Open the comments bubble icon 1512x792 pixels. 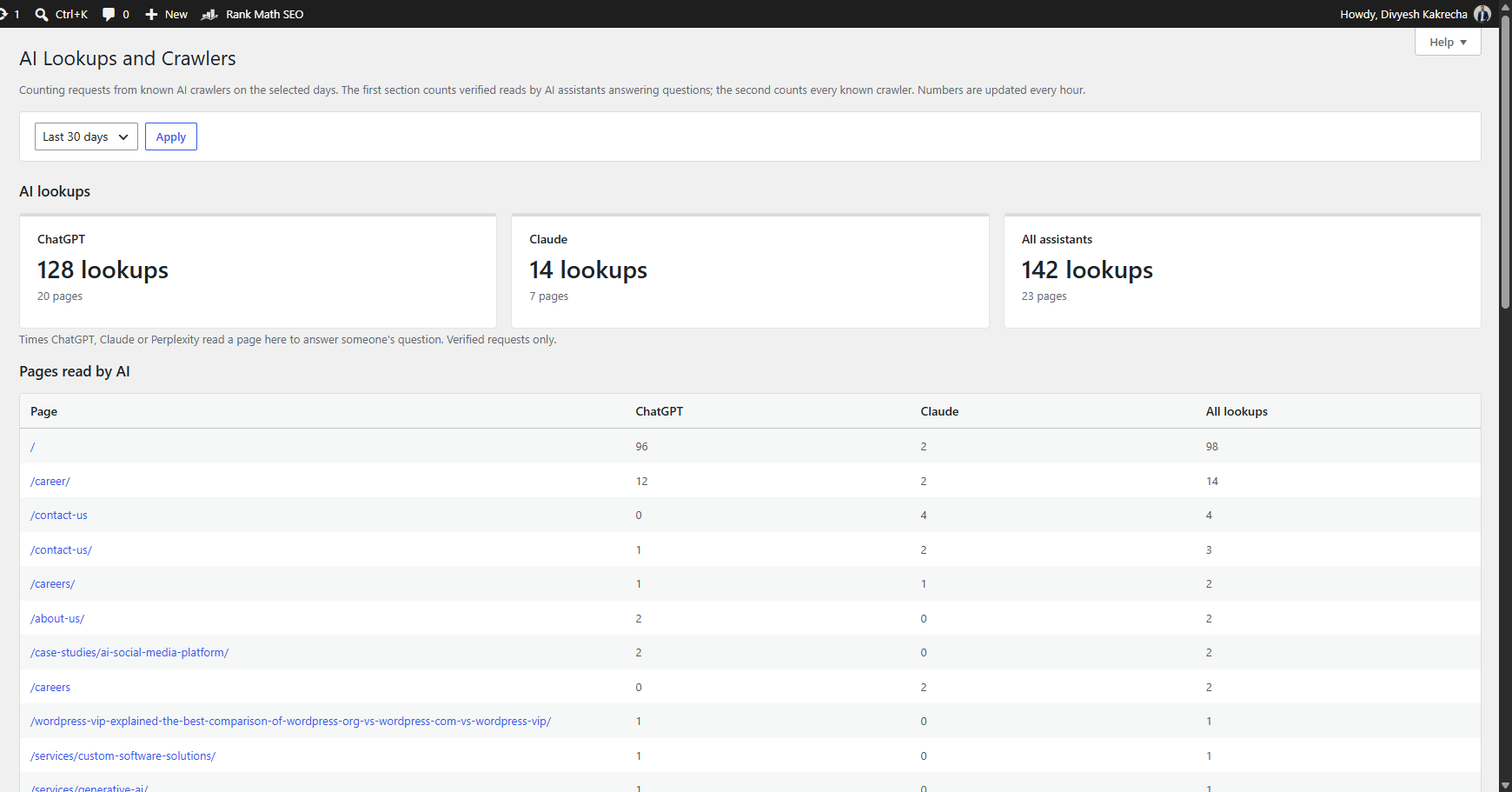(109, 14)
